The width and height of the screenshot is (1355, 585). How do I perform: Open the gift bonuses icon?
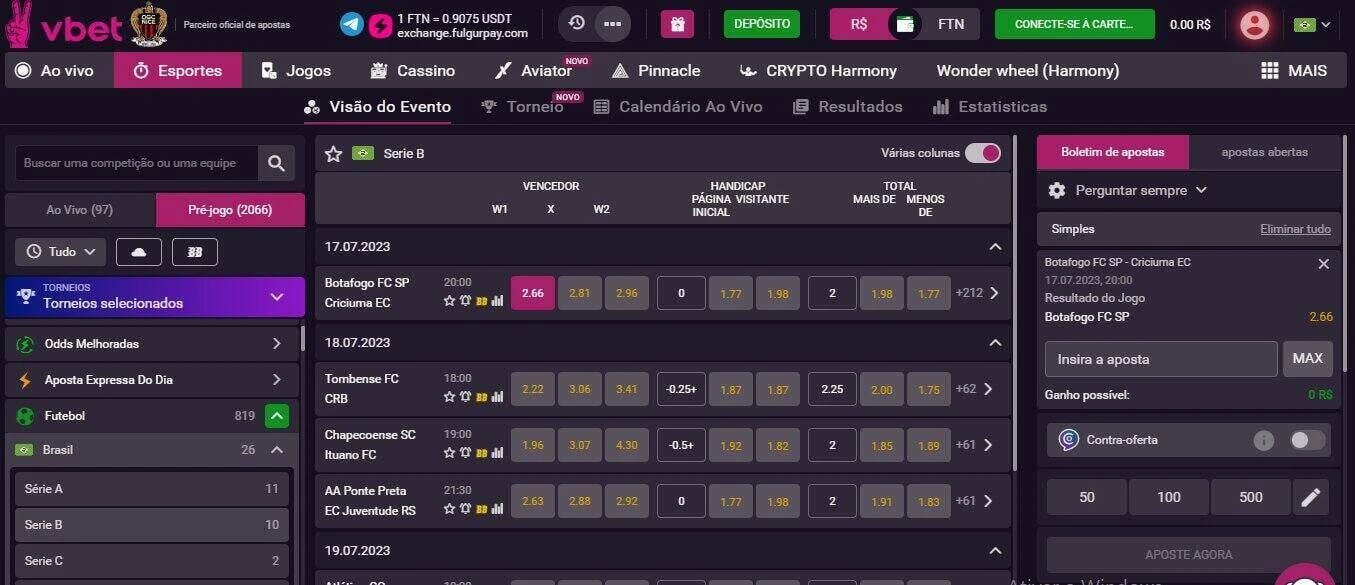coord(677,24)
